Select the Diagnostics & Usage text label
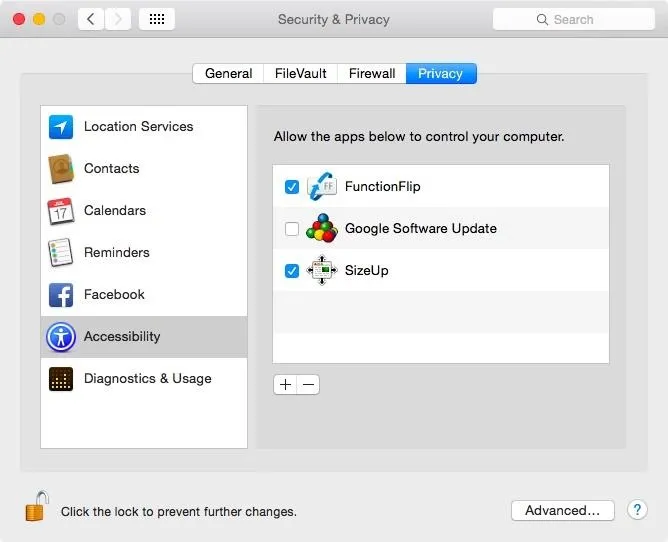 point(148,378)
